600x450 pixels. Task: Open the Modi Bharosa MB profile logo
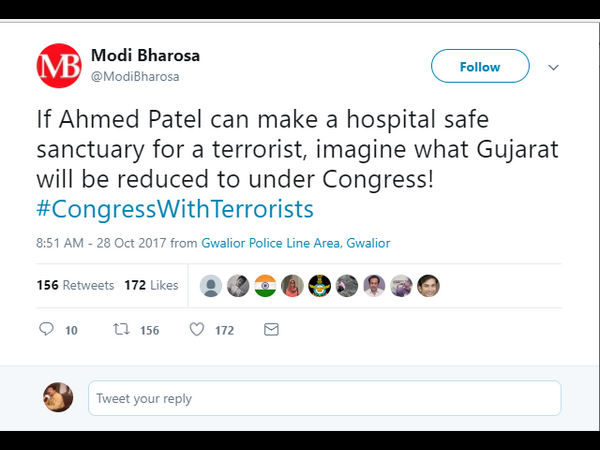(x=59, y=67)
